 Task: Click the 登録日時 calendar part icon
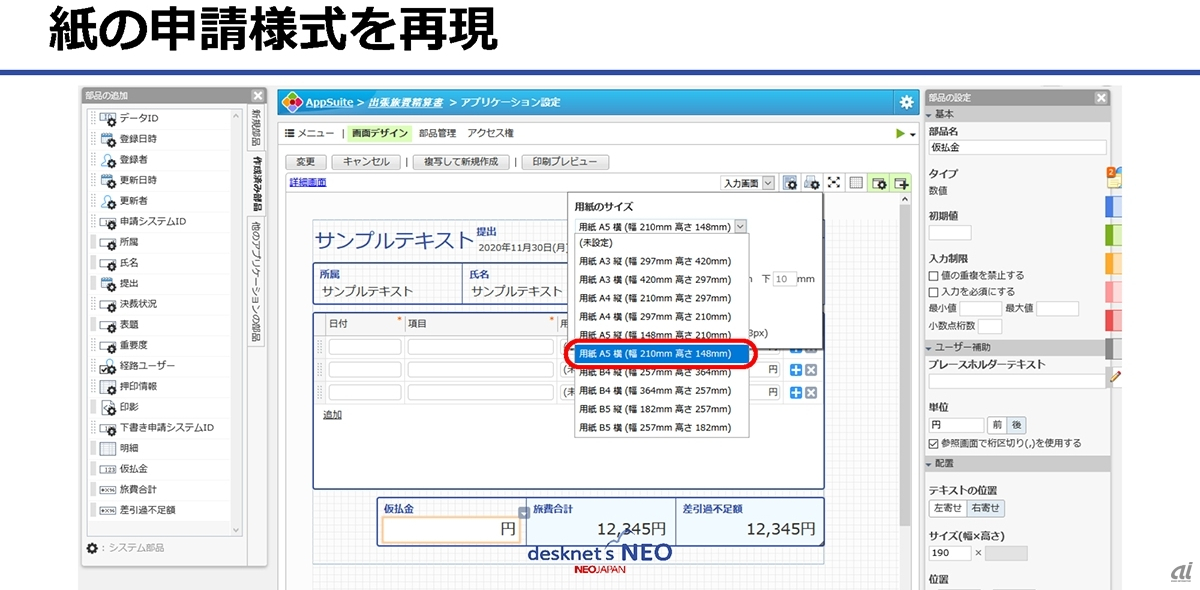coord(108,139)
